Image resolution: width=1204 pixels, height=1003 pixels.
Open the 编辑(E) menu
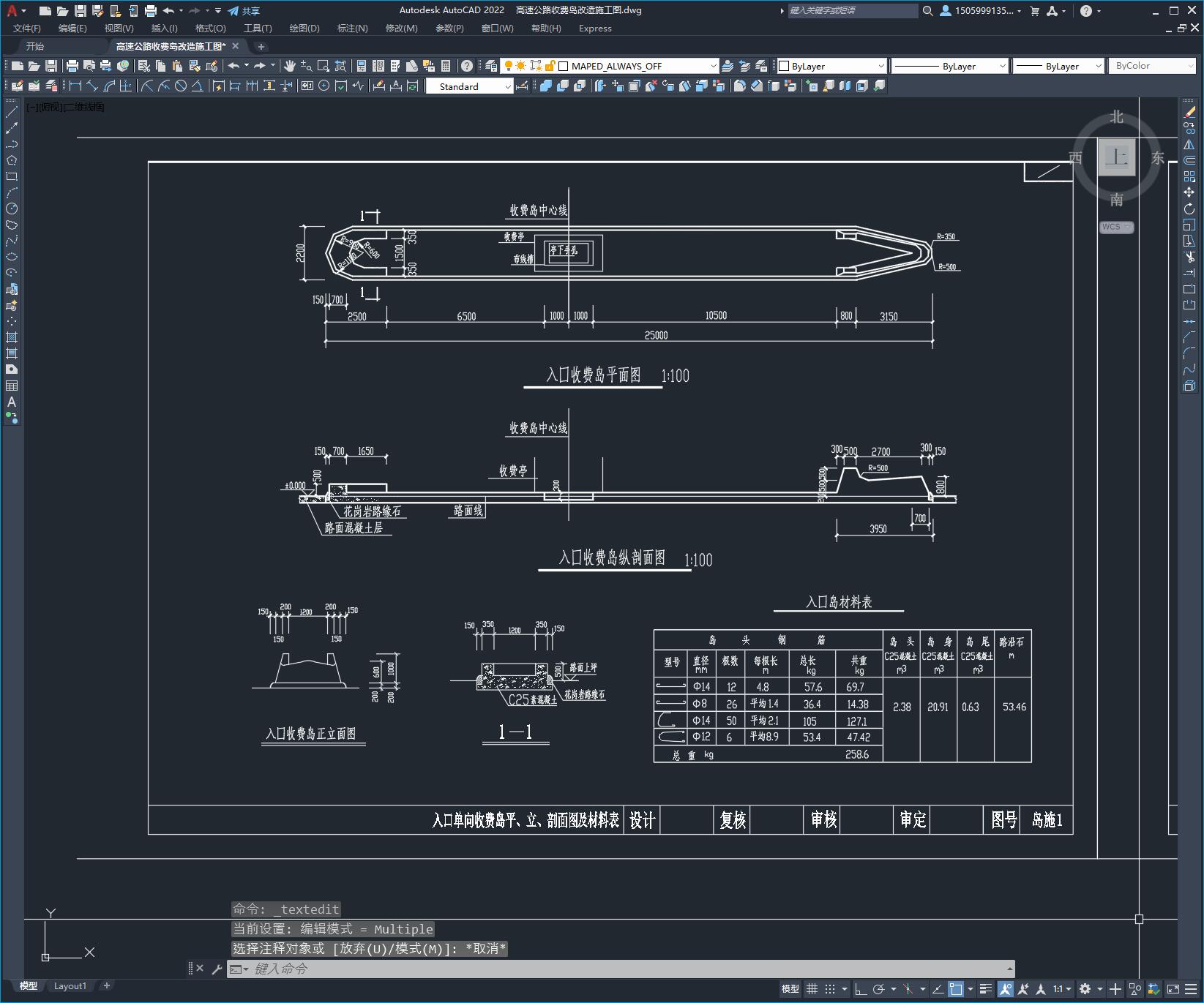point(72,29)
